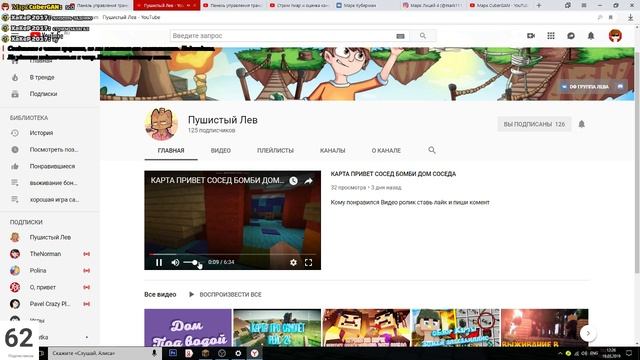Open the Дом Под водой video thumbnail
Screen dimensions: 640x360
pos(188,328)
